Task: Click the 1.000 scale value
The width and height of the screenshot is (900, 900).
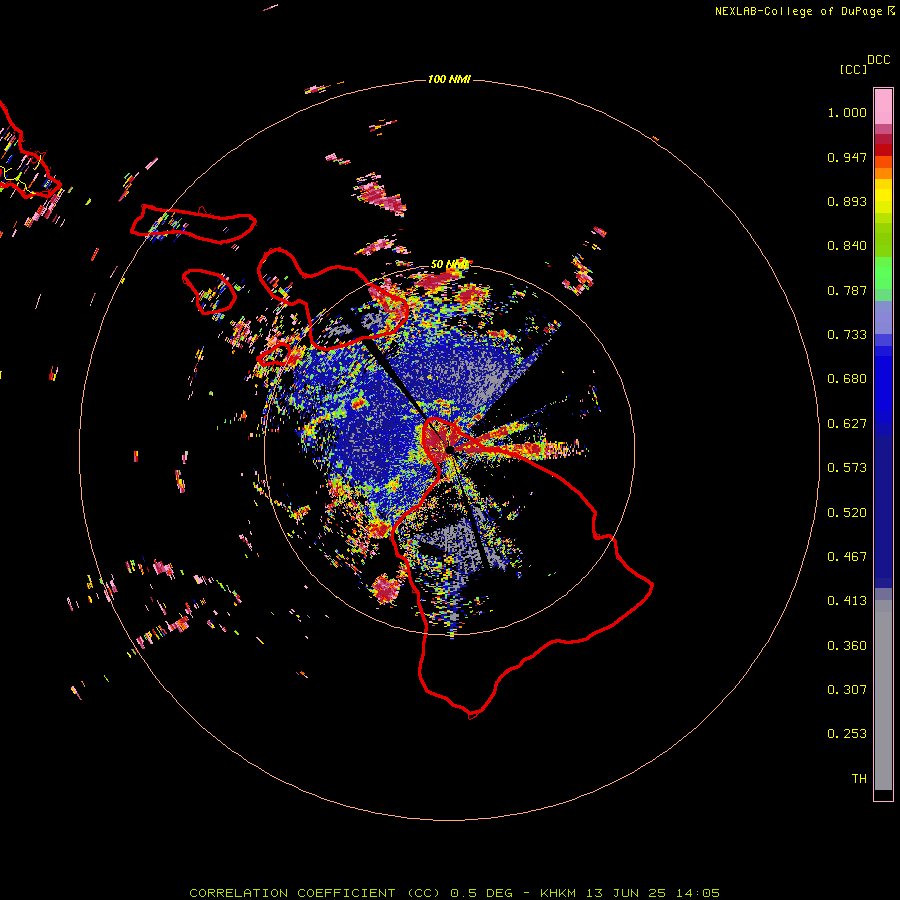Action: (x=847, y=112)
